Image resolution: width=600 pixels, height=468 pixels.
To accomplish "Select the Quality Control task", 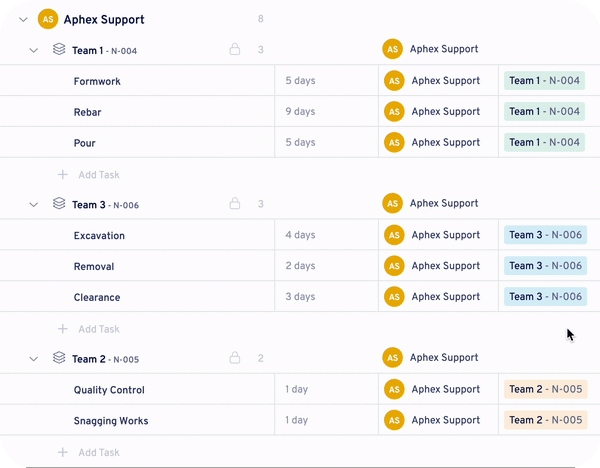I will [109, 390].
